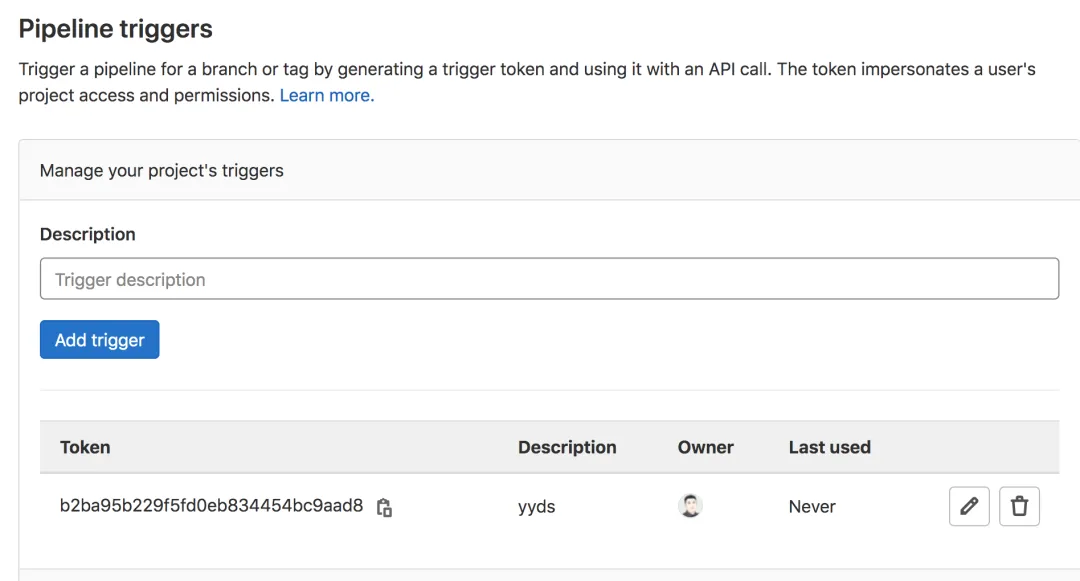The width and height of the screenshot is (1080, 581).
Task: Select the yyds description cell
Action: 536,507
